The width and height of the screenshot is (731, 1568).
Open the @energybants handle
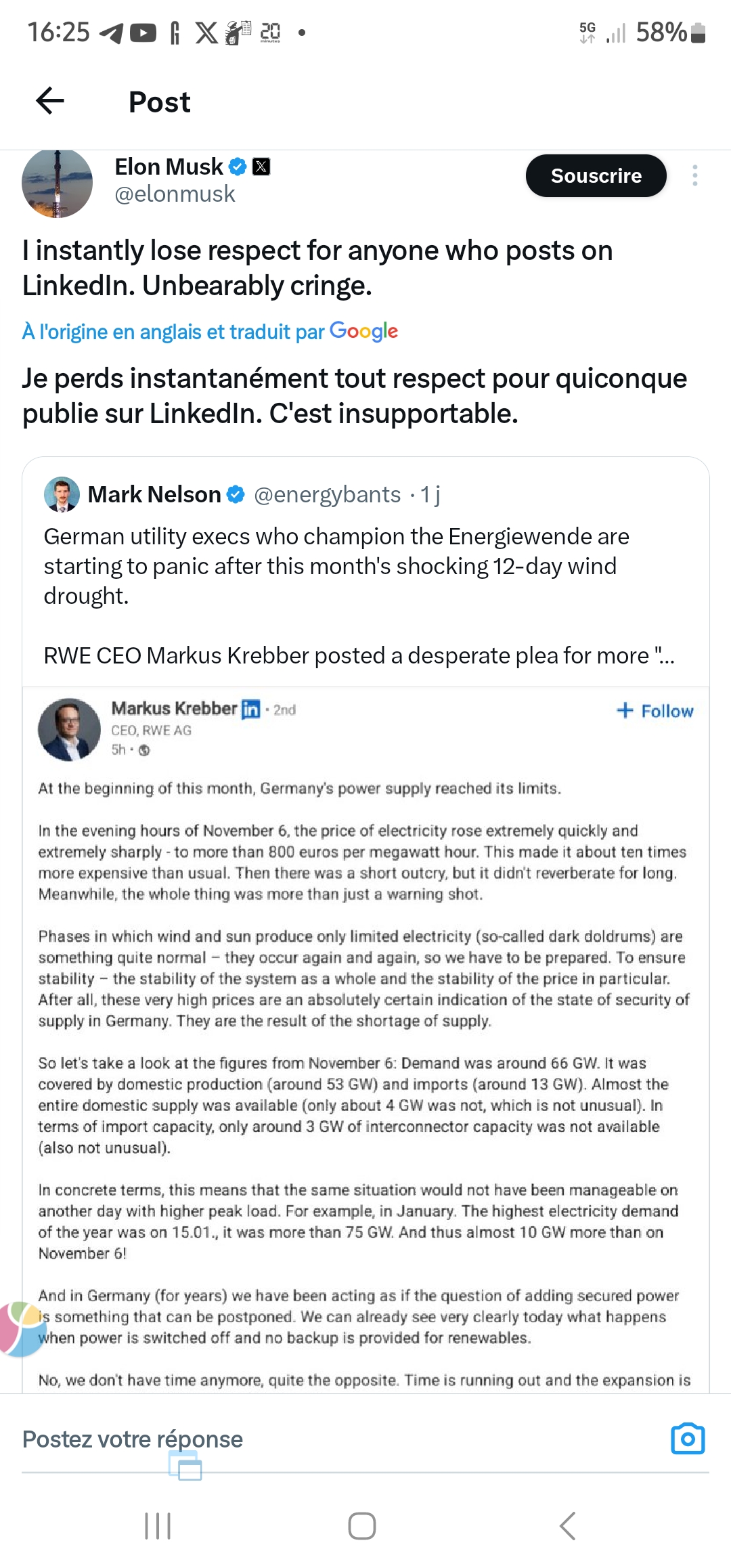coord(328,495)
